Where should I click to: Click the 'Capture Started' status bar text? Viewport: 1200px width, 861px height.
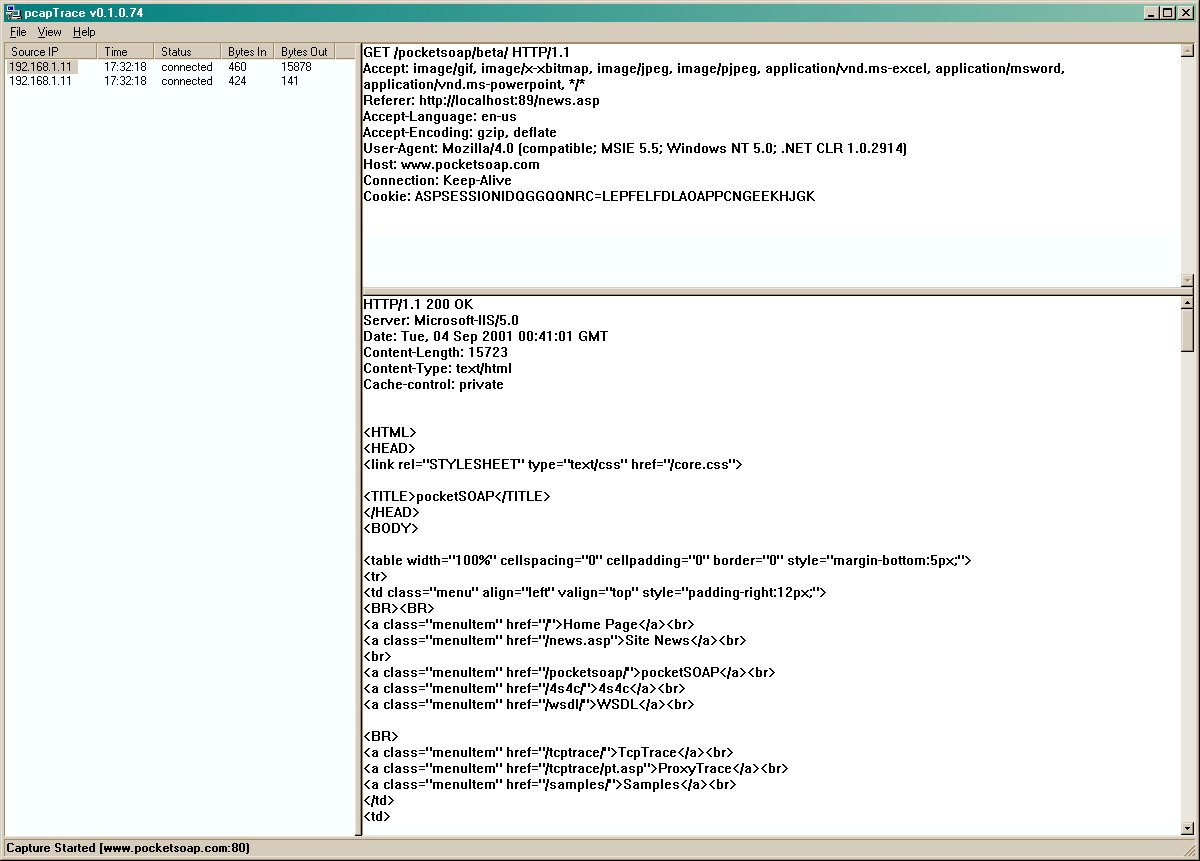click(x=128, y=848)
